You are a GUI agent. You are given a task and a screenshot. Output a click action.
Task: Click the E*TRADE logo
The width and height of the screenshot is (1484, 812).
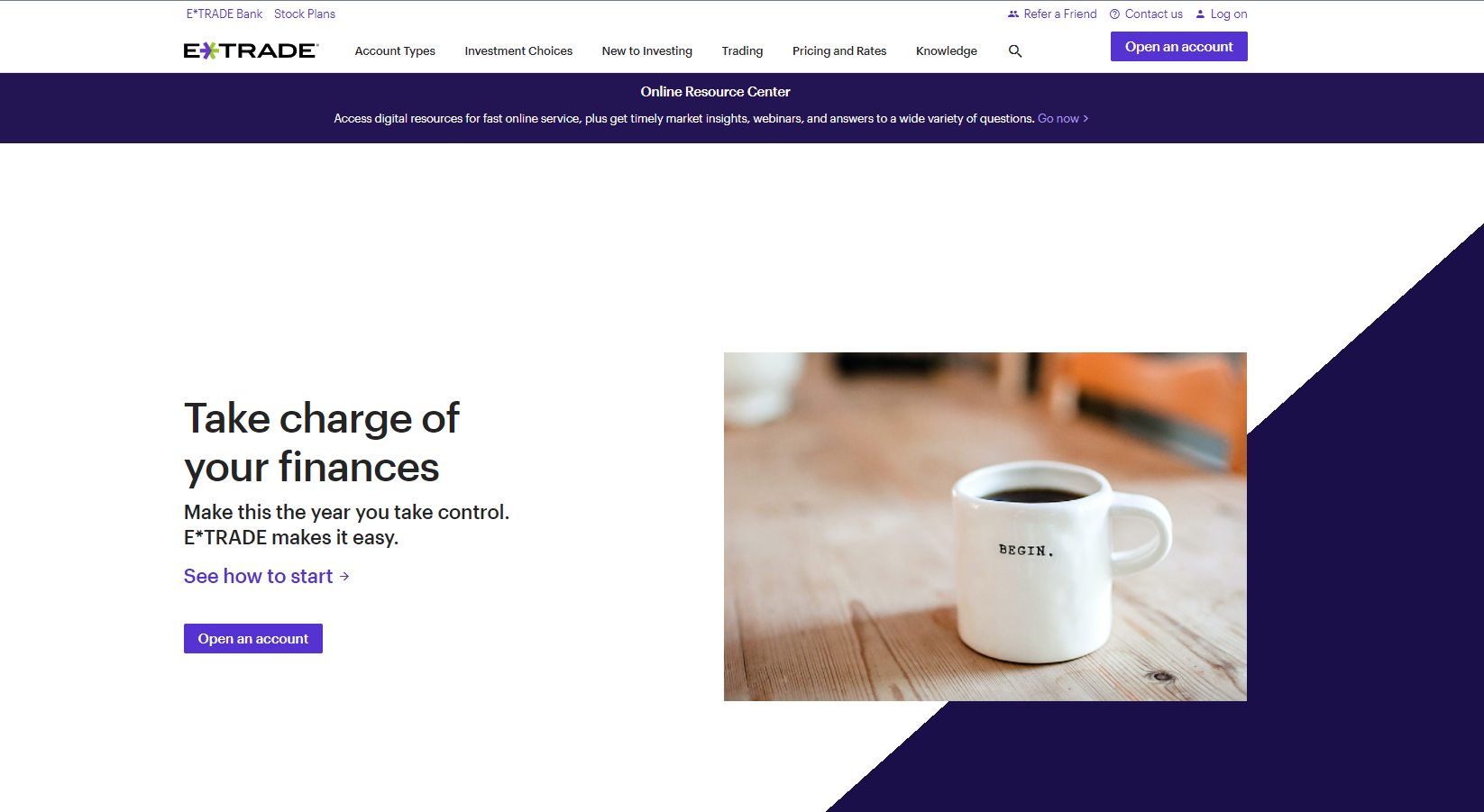[251, 50]
